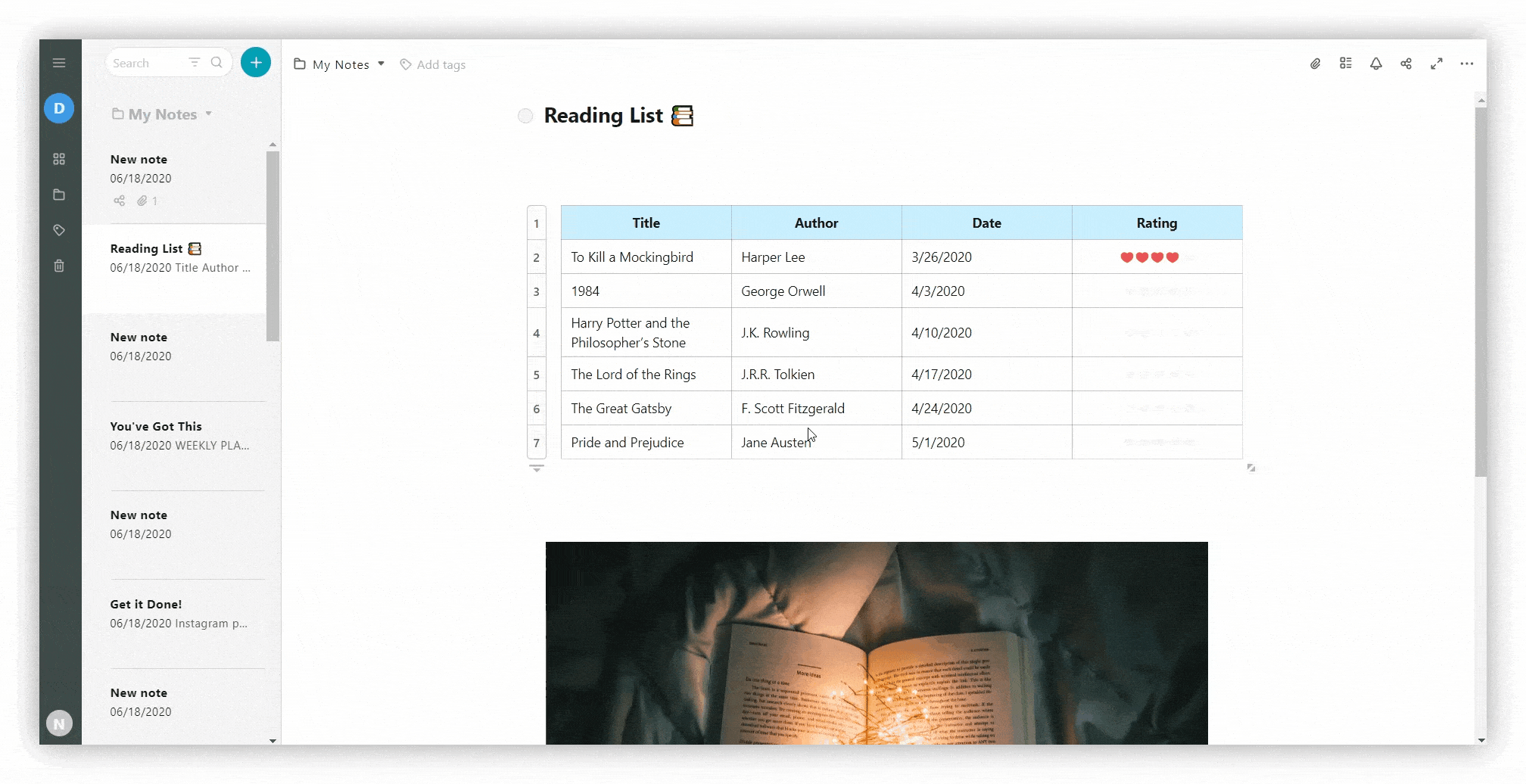This screenshot has width=1526, height=784.
Task: Click the J.K. Rowling cell
Action: (817, 333)
